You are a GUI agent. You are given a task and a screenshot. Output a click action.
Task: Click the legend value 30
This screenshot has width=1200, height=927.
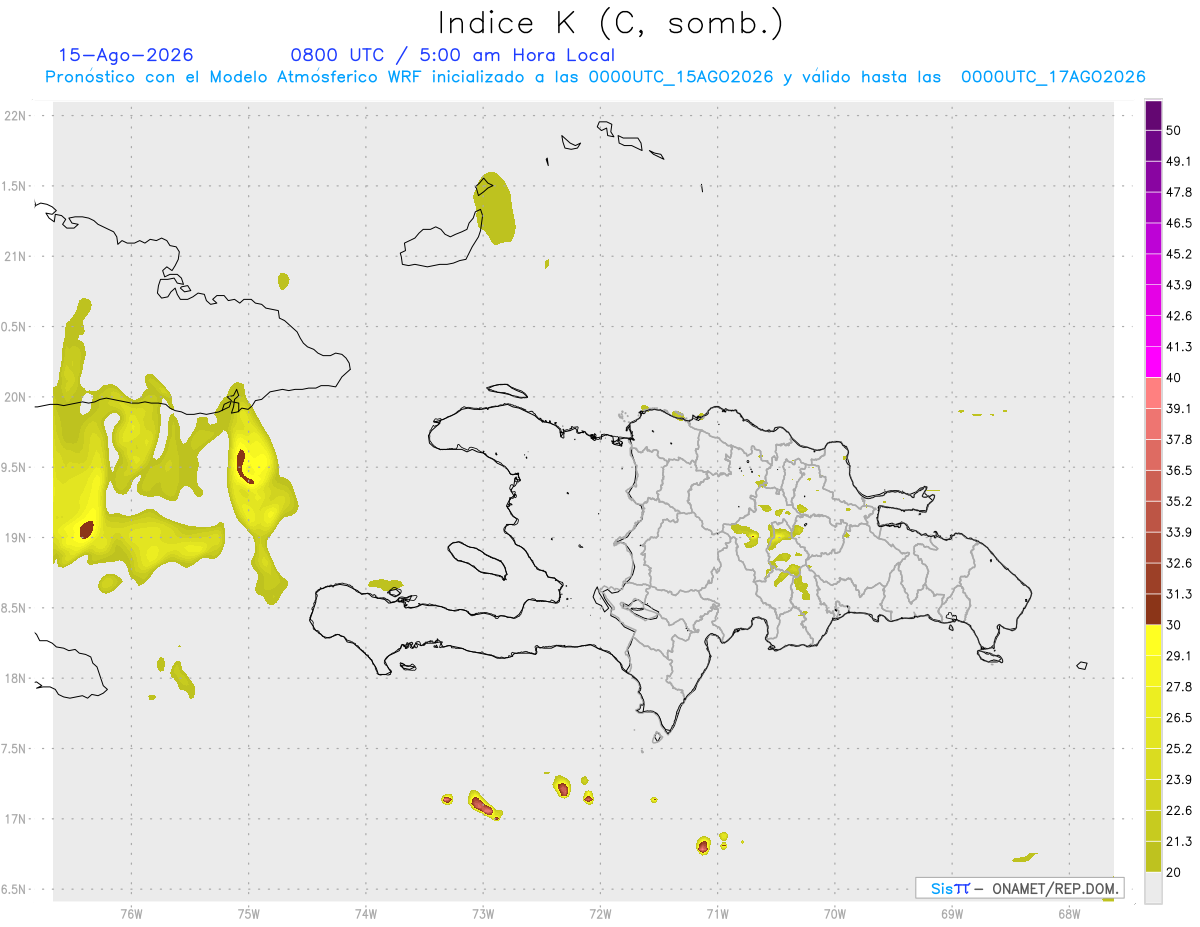coord(1174,625)
